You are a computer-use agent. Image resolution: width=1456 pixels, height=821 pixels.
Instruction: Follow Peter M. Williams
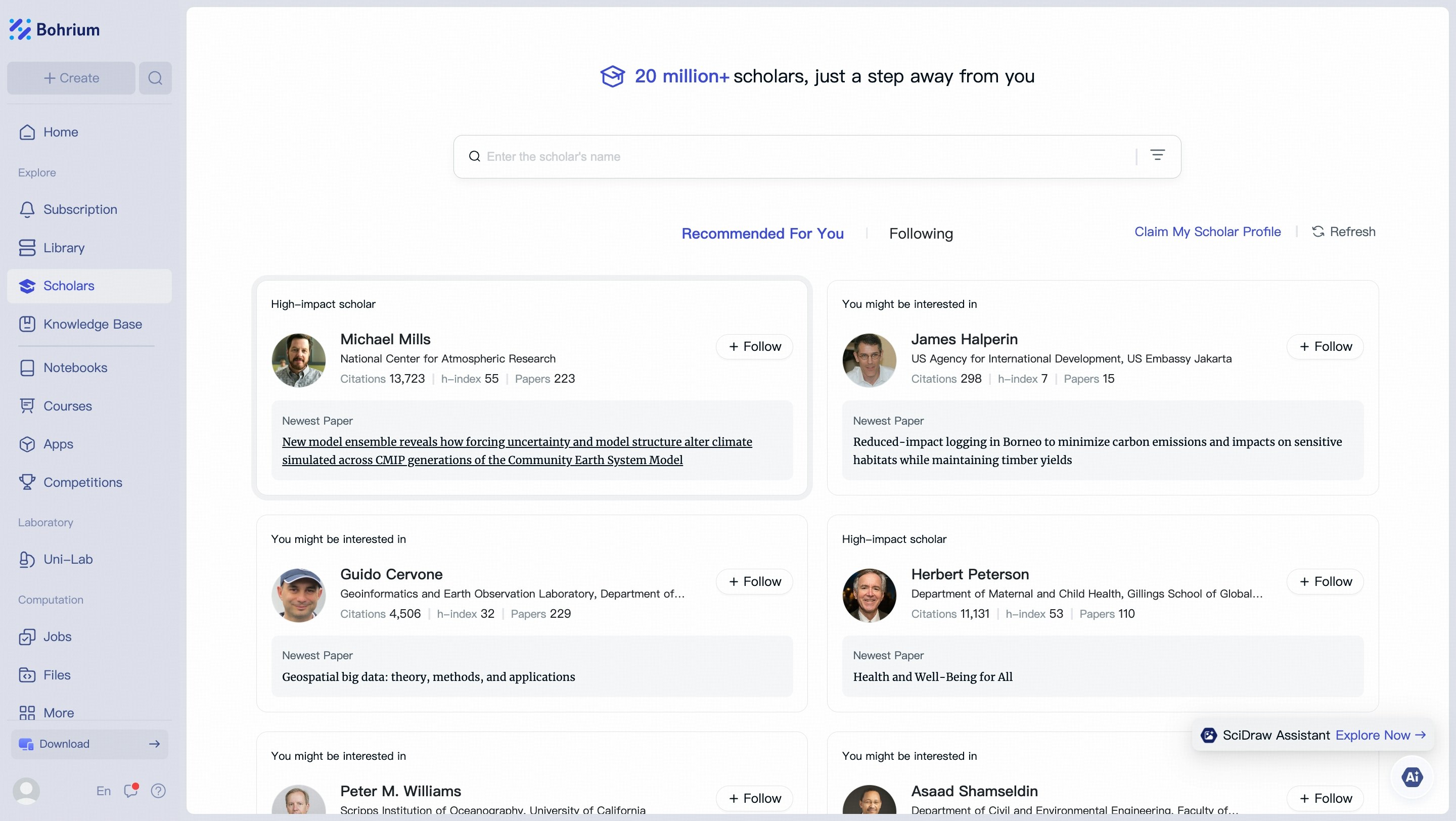coord(754,798)
